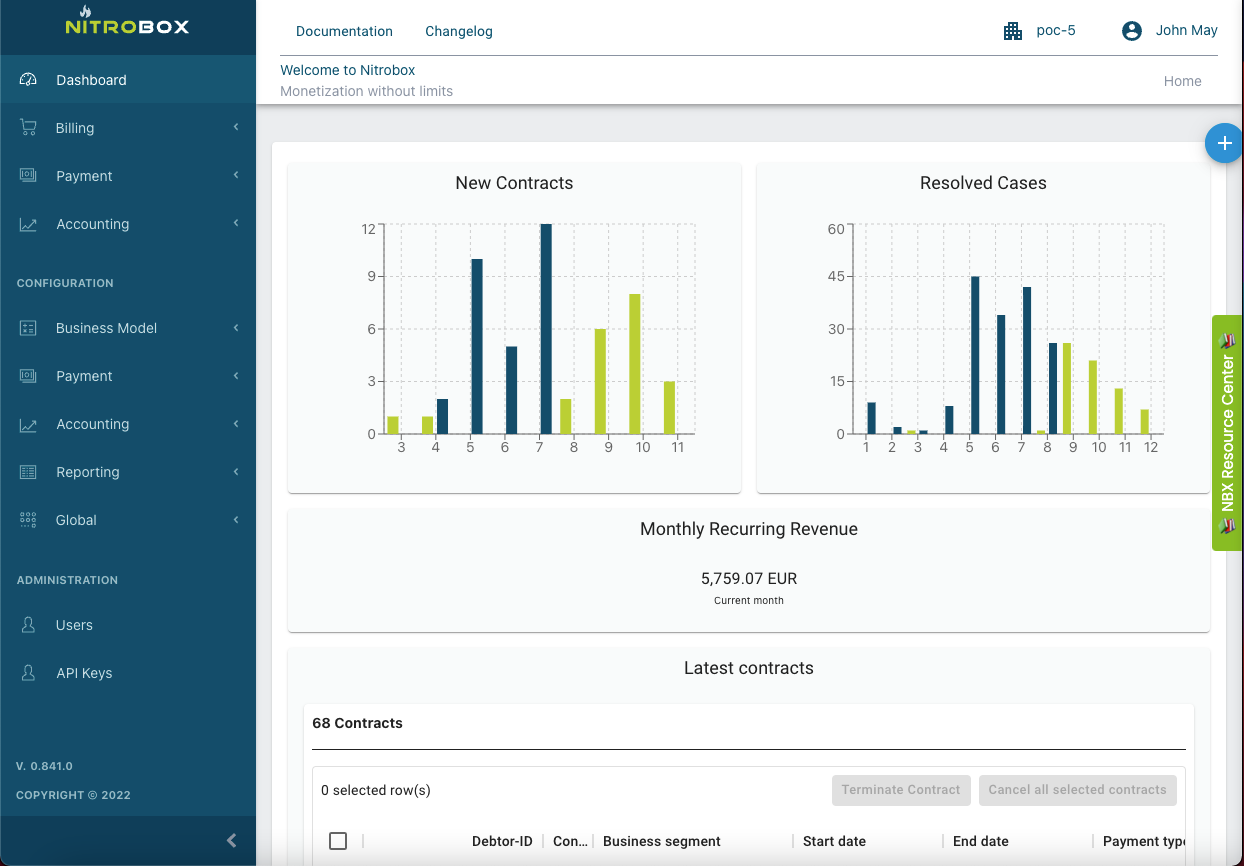Click the Dashboard speedometer icon
The width and height of the screenshot is (1244, 866).
[28, 80]
